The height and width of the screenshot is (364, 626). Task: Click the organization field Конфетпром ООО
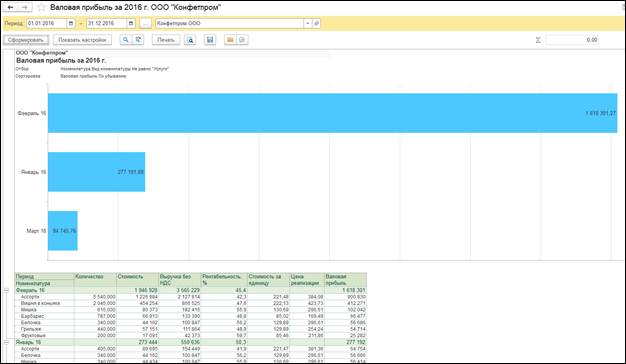coord(229,24)
